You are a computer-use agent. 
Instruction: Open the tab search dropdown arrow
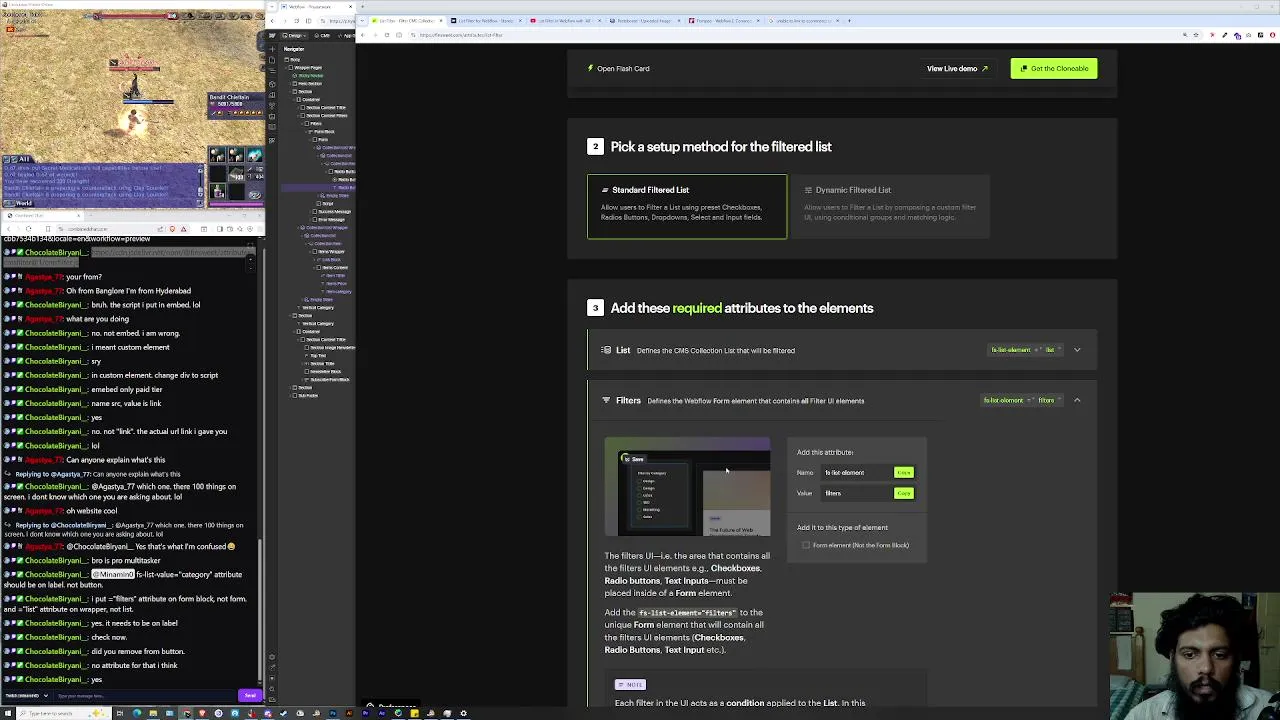point(362,21)
